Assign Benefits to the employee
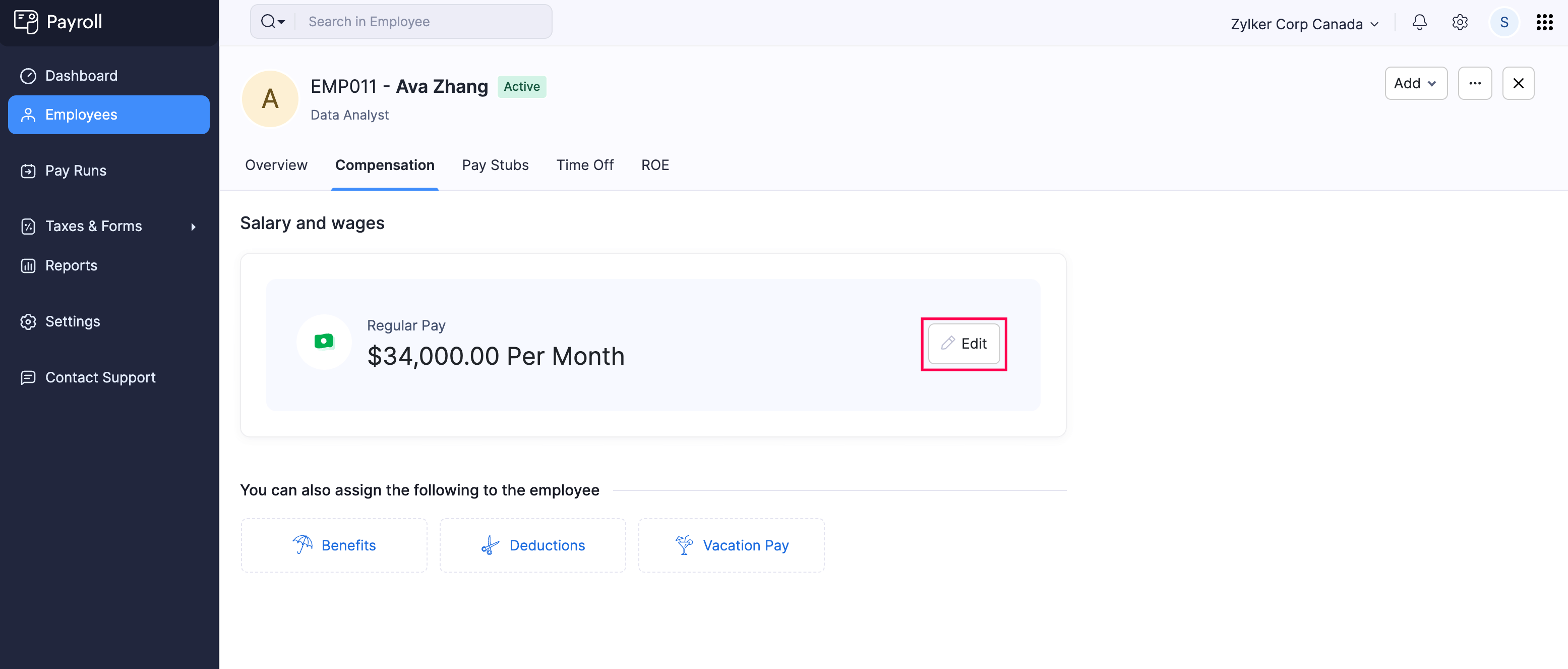Viewport: 1568px width, 669px height. [334, 545]
